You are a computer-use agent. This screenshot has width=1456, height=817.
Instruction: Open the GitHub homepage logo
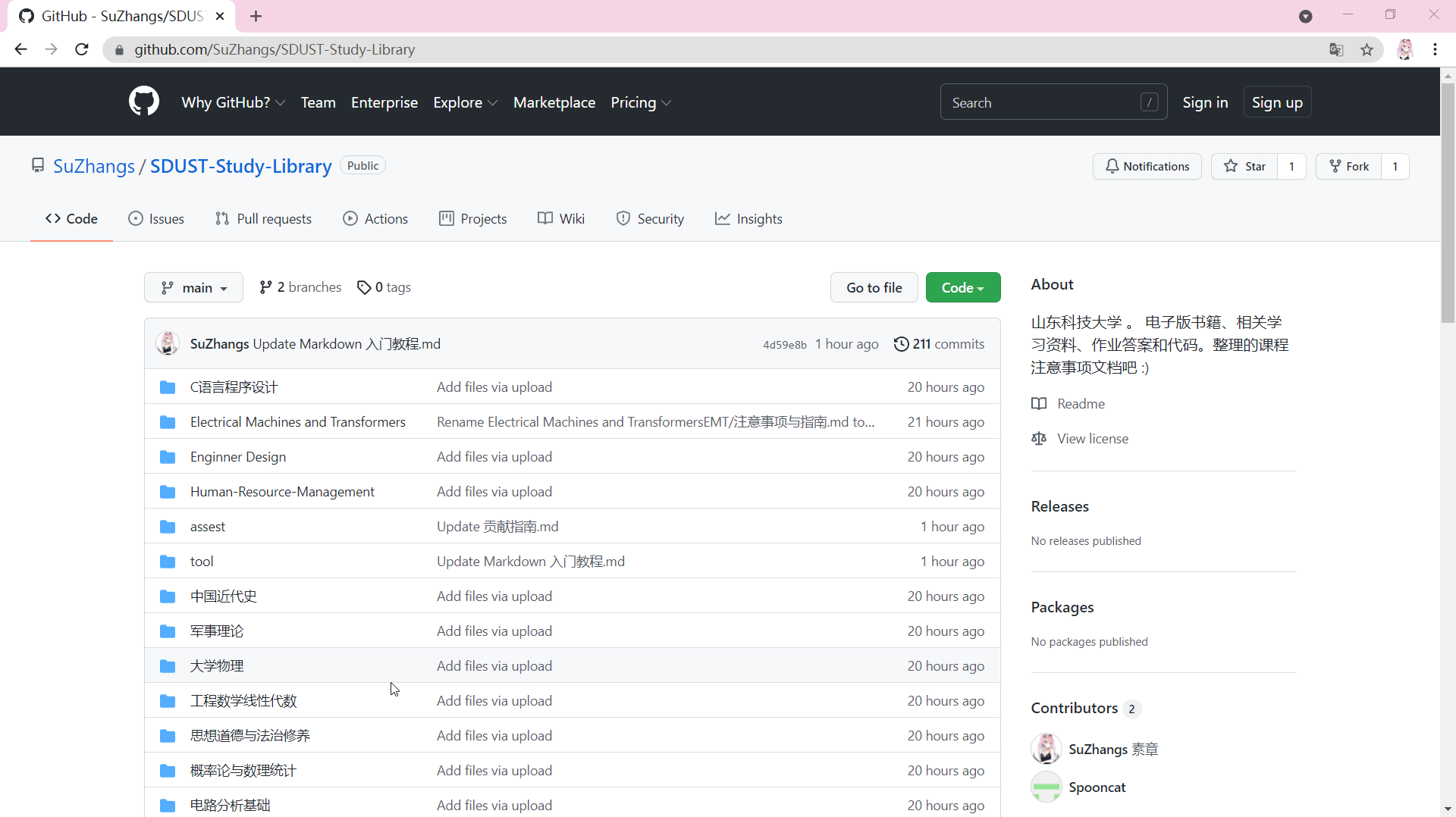[x=143, y=102]
